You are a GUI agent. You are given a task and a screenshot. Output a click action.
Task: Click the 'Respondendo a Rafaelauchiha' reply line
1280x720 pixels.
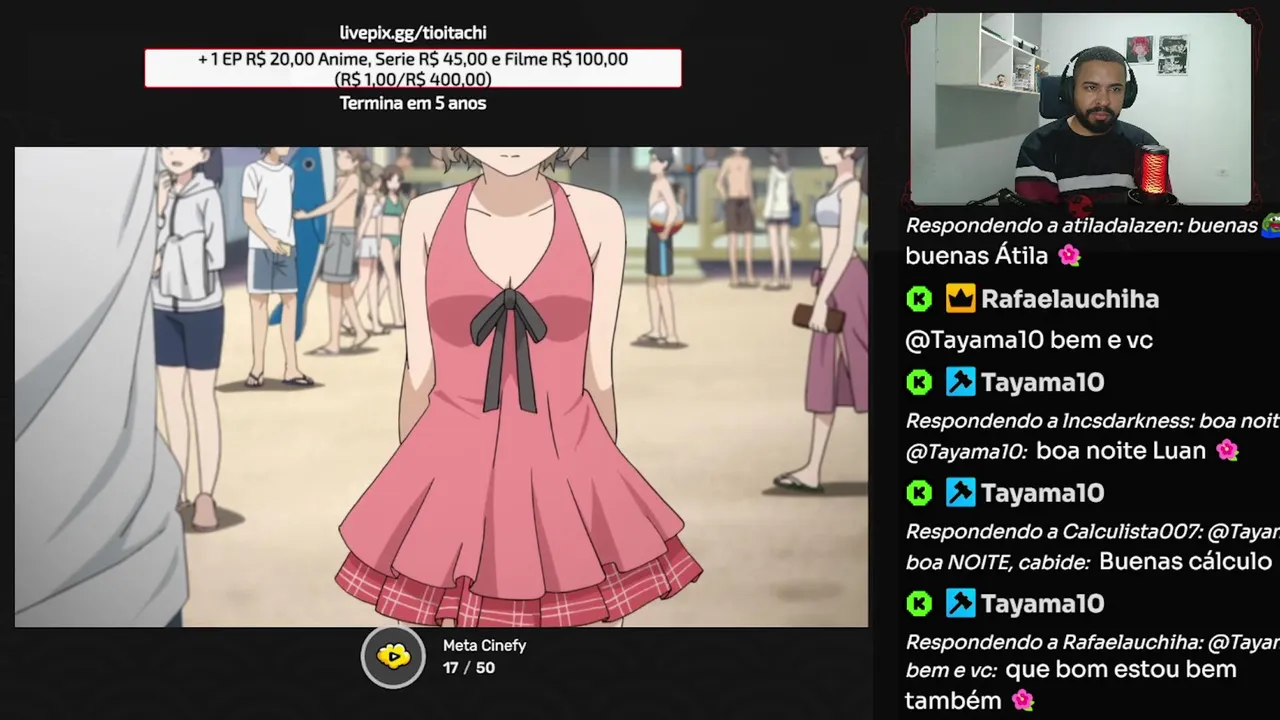pyautogui.click(x=1092, y=643)
